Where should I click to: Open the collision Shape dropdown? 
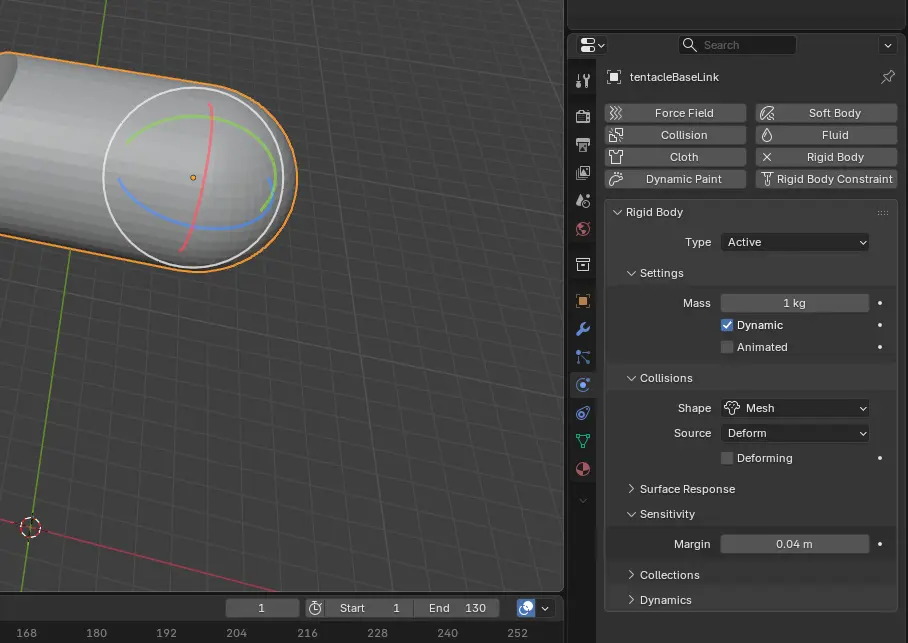795,408
